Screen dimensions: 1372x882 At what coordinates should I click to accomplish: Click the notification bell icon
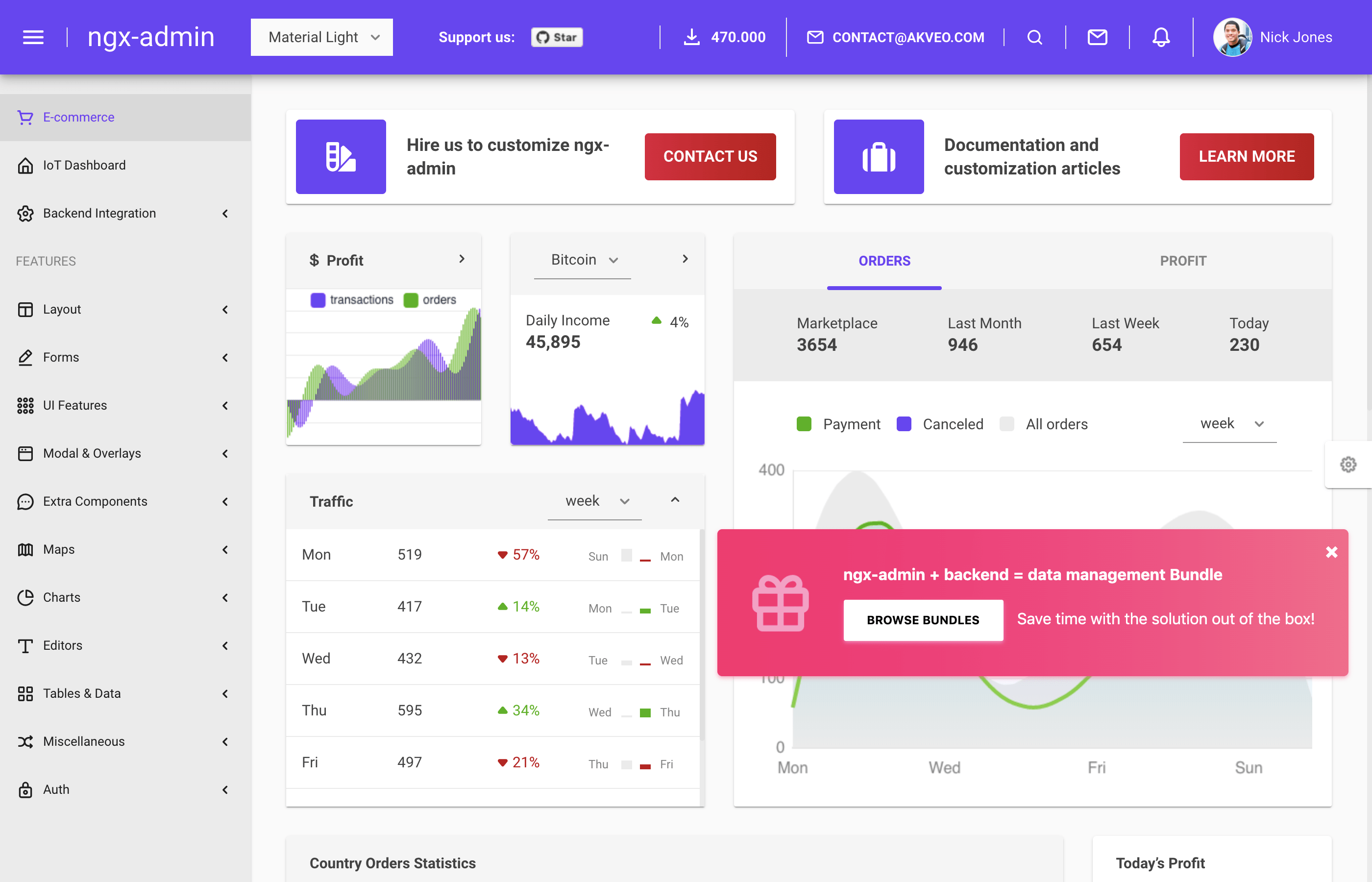[1161, 37]
